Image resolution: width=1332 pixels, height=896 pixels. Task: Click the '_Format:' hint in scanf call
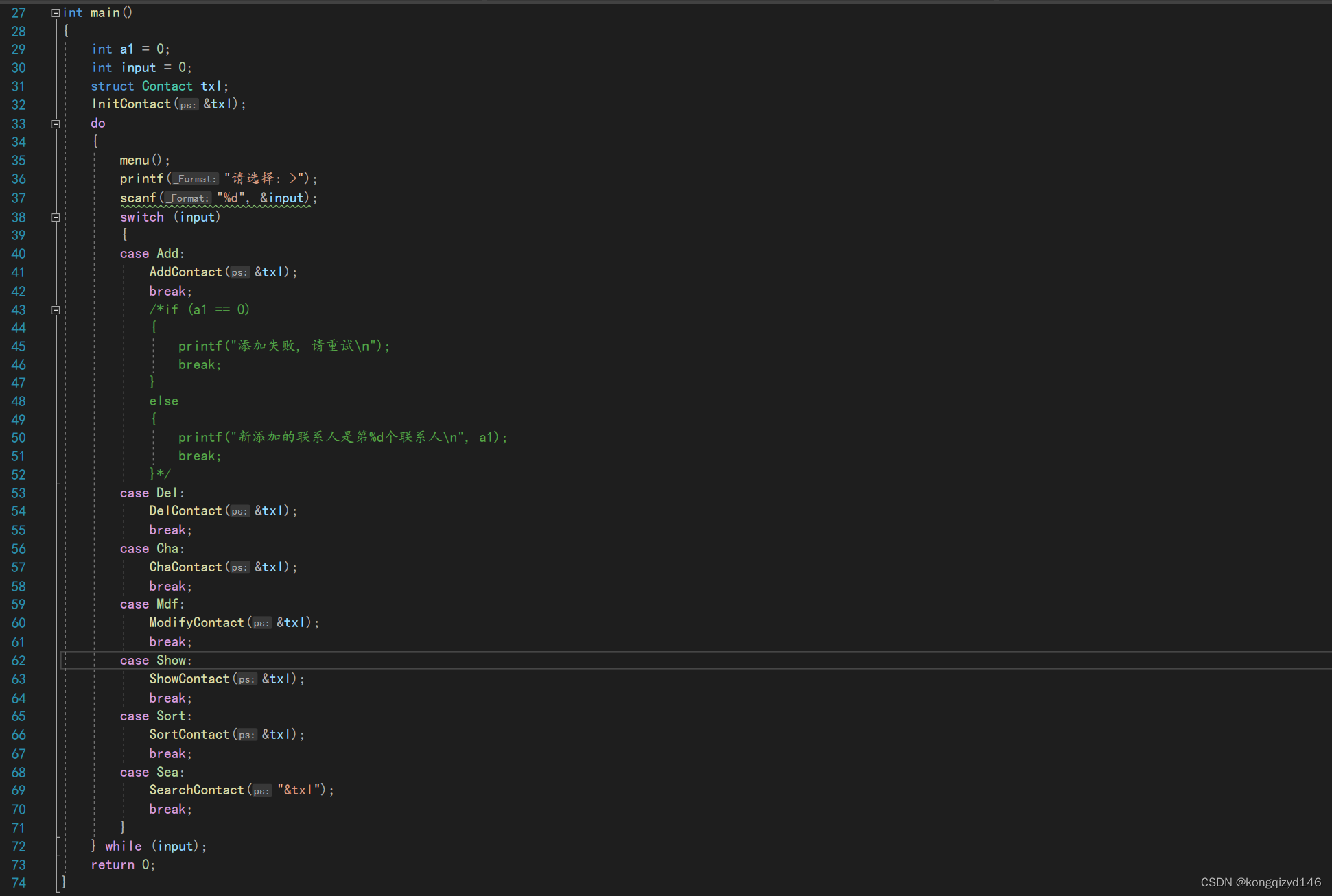pyautogui.click(x=187, y=198)
